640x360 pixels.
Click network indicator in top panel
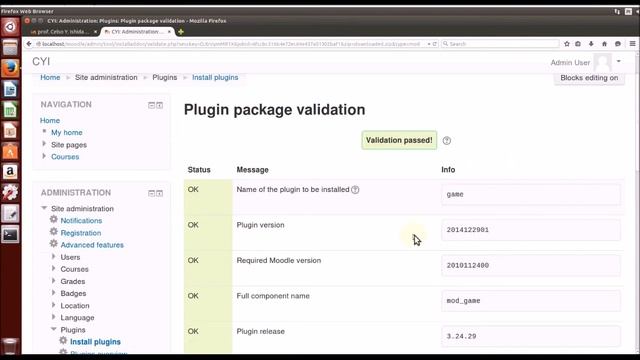tap(617, 11)
